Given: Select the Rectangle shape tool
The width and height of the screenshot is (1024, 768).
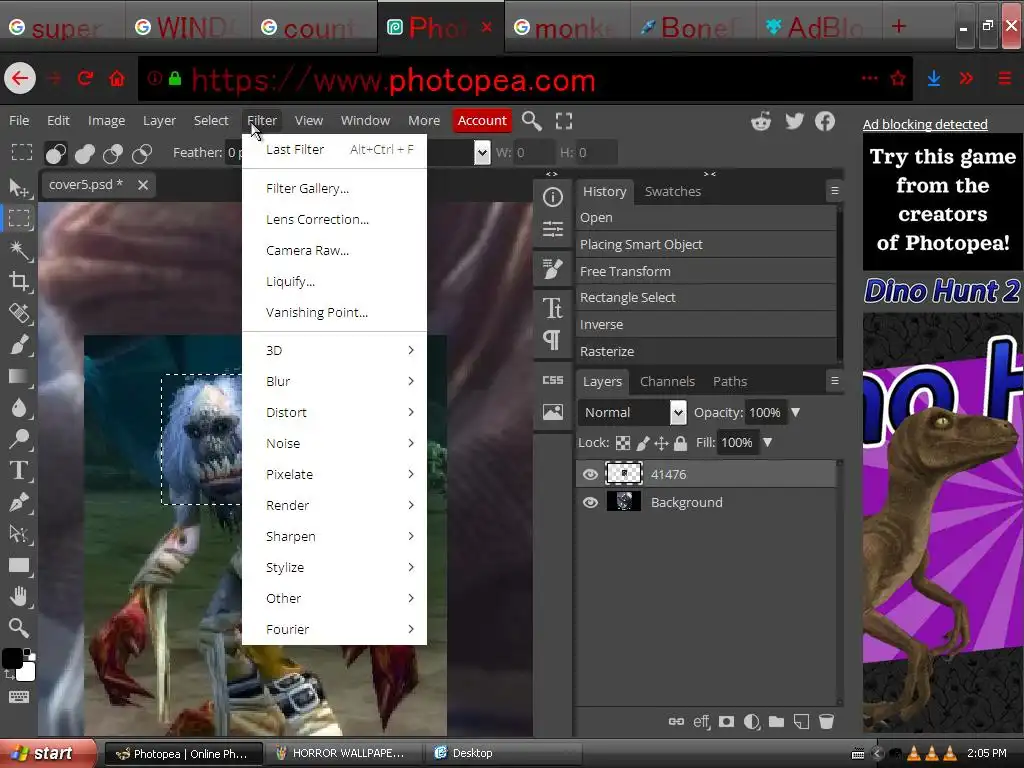Looking at the screenshot, I should coord(19,565).
